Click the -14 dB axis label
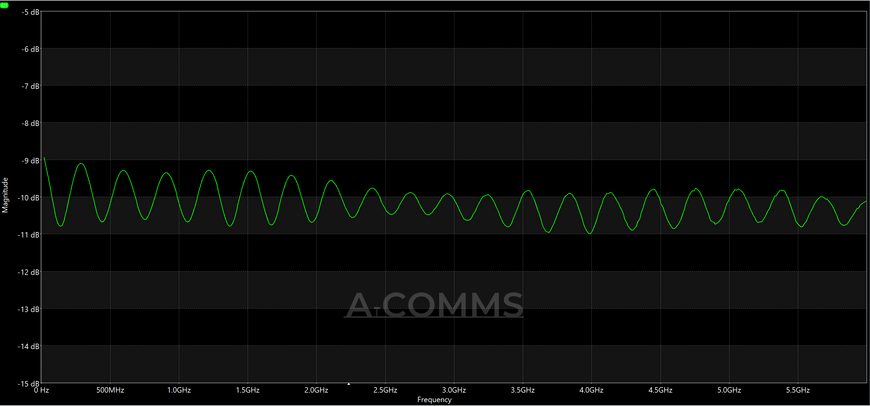 coord(30,346)
